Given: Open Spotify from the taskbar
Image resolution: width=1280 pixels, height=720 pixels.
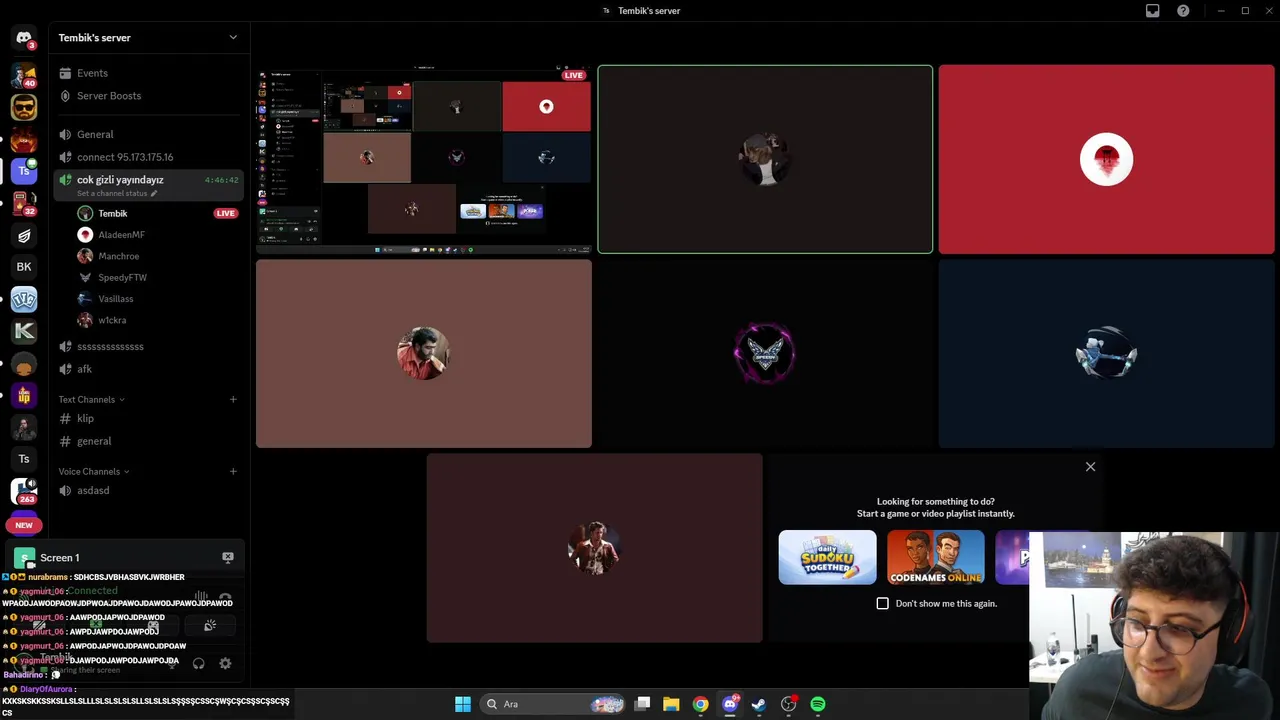Looking at the screenshot, I should pyautogui.click(x=818, y=704).
